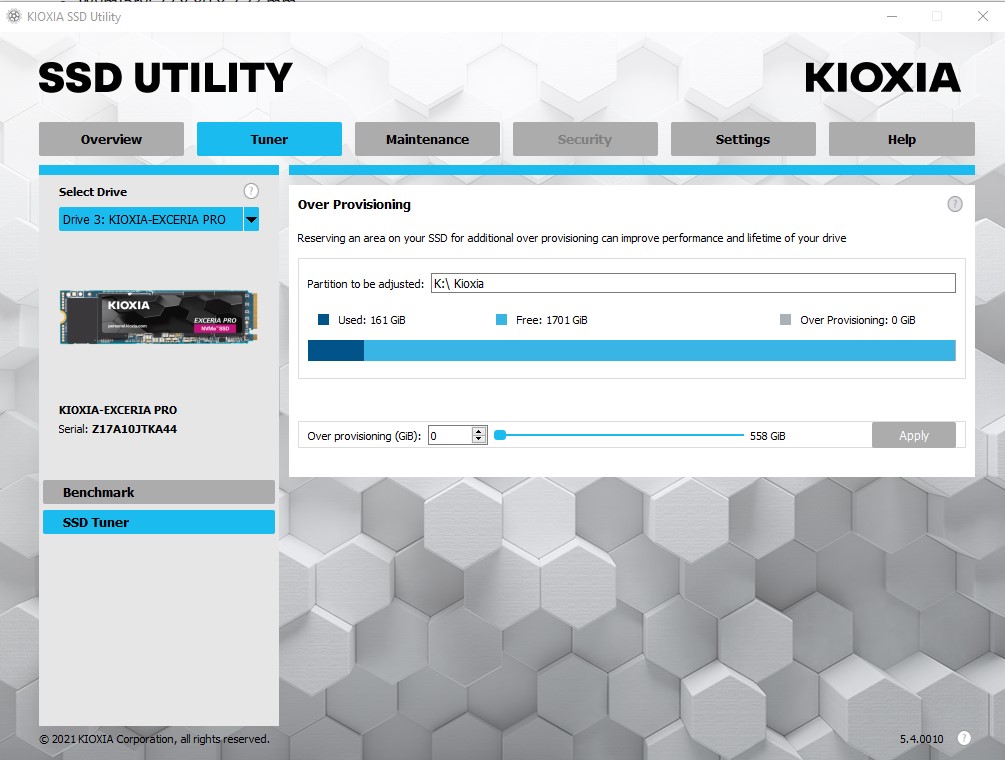Click the Apply button
Image resolution: width=1005 pixels, height=760 pixels.
914,436
